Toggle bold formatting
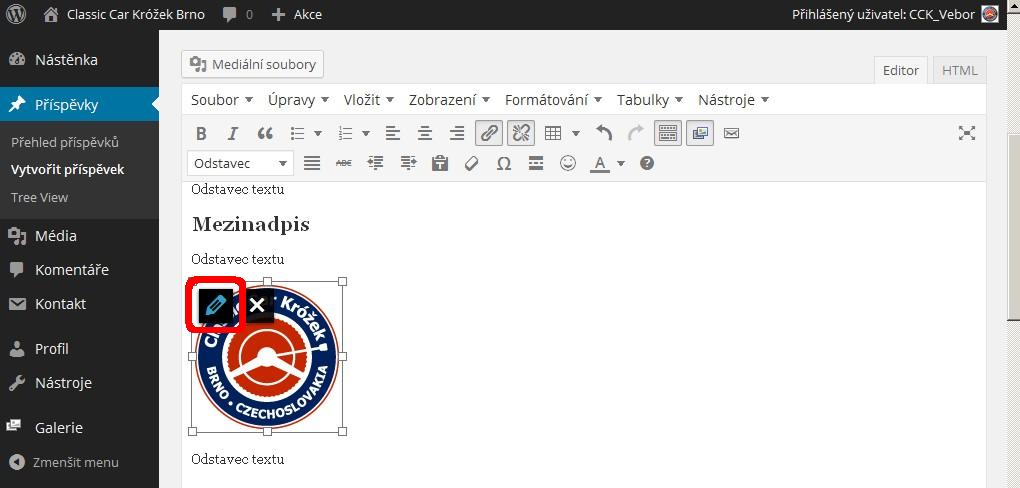The width and height of the screenshot is (1020, 488). (x=201, y=133)
